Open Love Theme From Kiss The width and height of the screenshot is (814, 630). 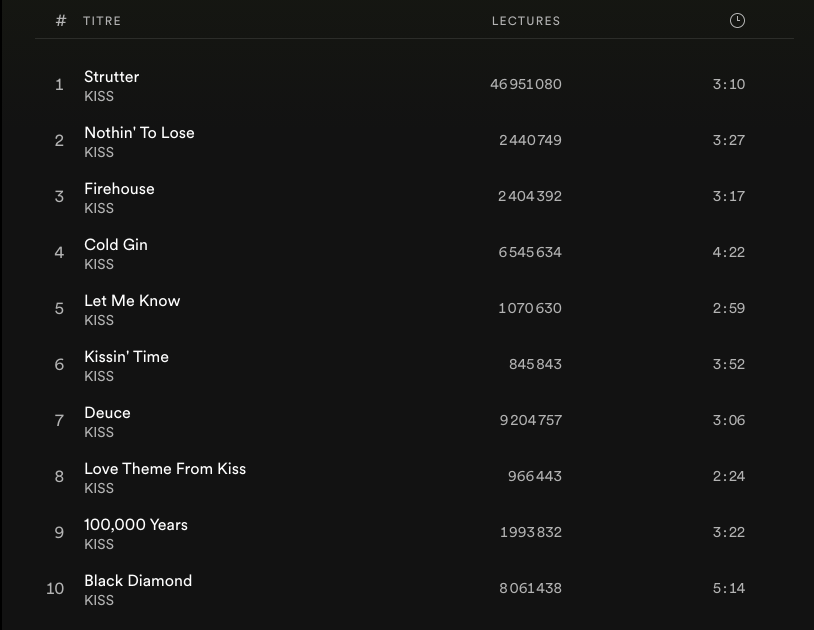point(165,469)
